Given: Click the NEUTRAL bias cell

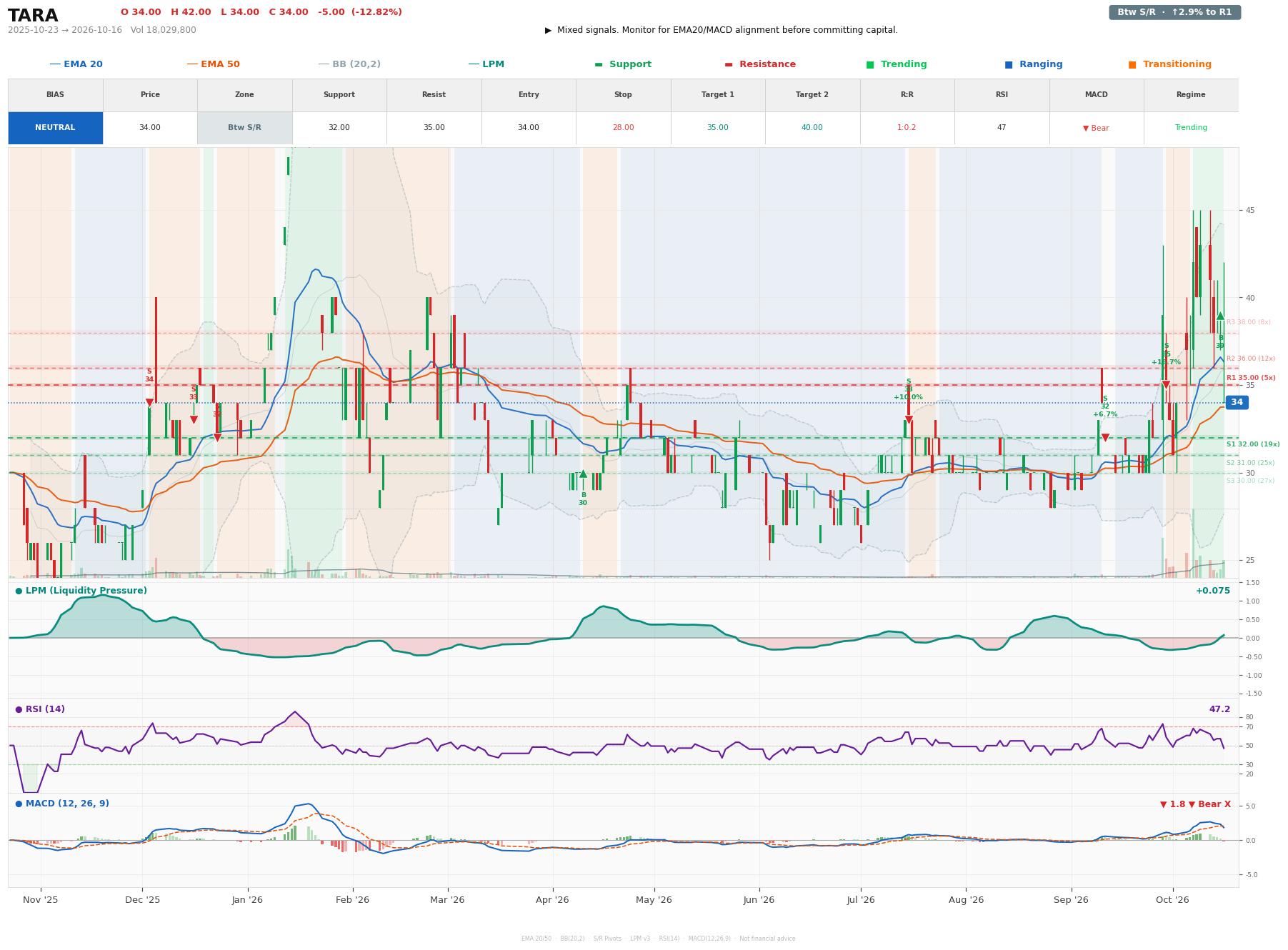Looking at the screenshot, I should point(55,128).
